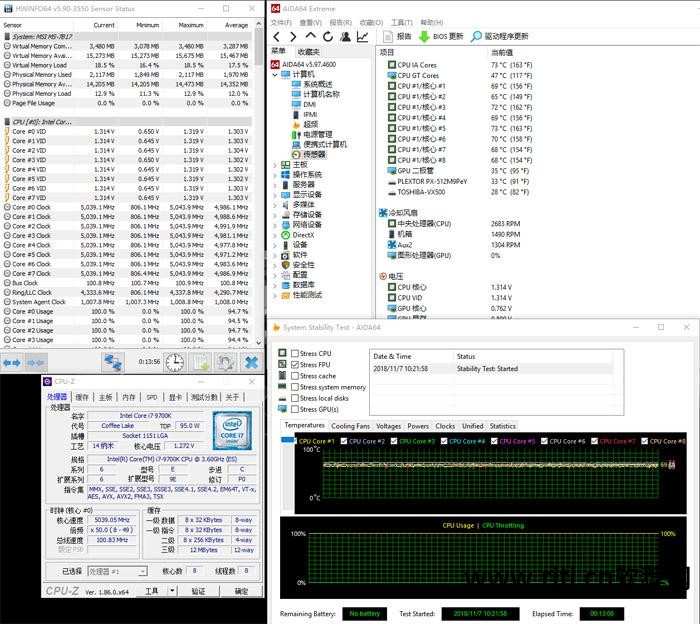Expand the 显示设备 tree node
The width and height of the screenshot is (700, 624).
275,195
